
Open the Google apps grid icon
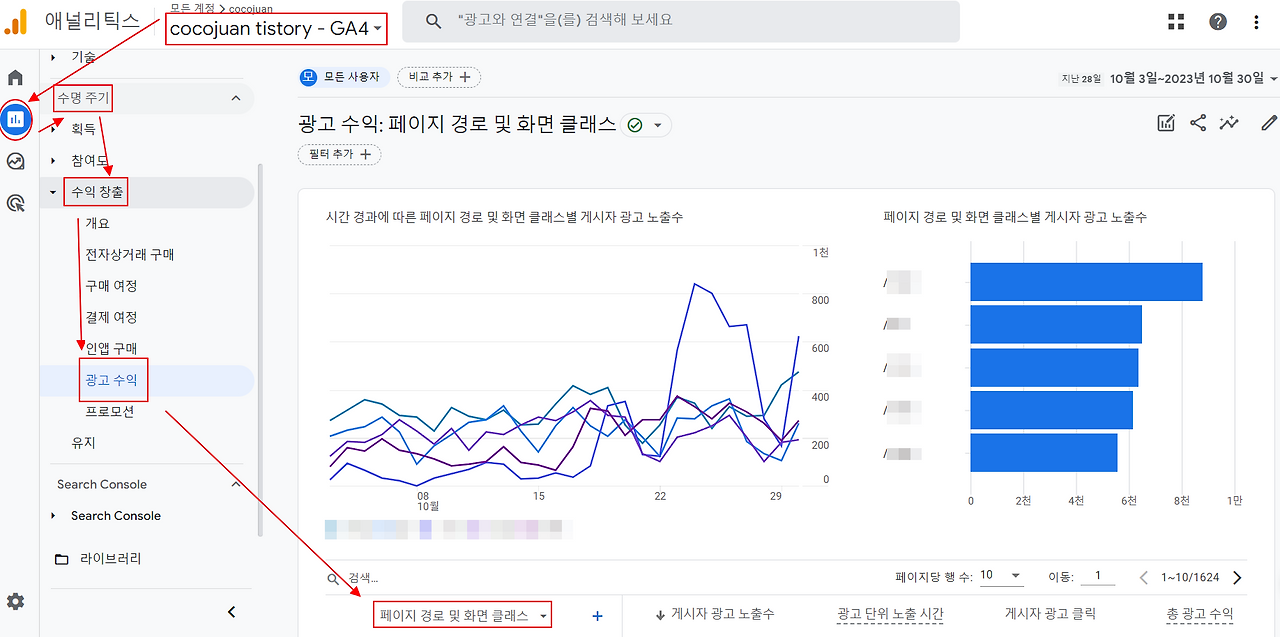click(1176, 21)
